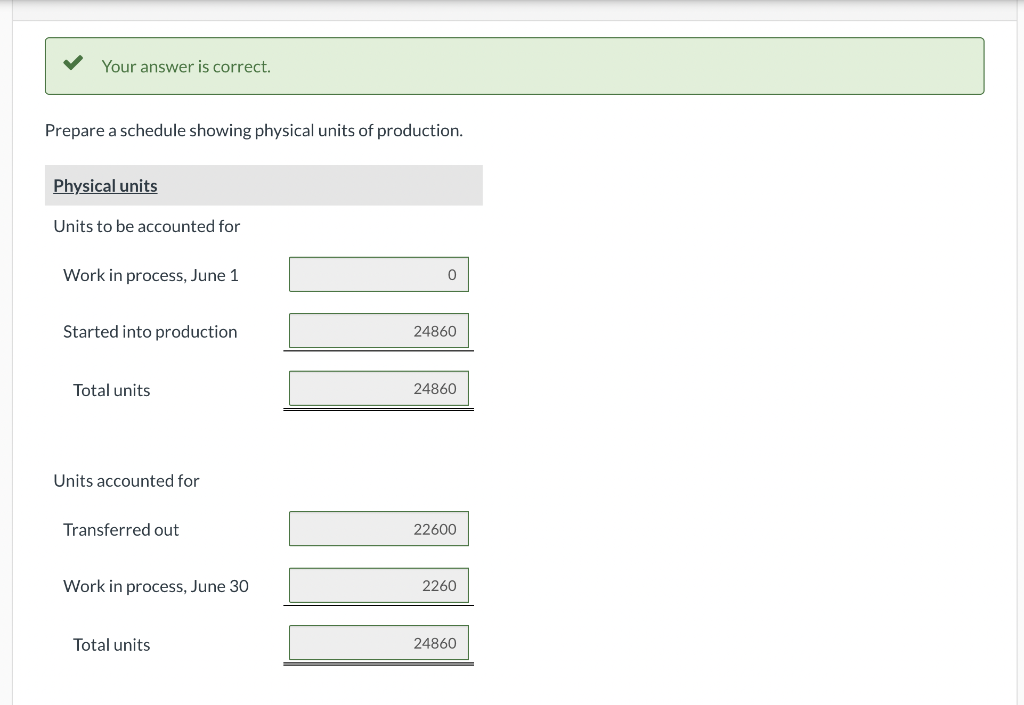Viewport: 1024px width, 705px height.
Task: Select the Transferred out field showing 22600
Action: pyautogui.click(x=379, y=529)
